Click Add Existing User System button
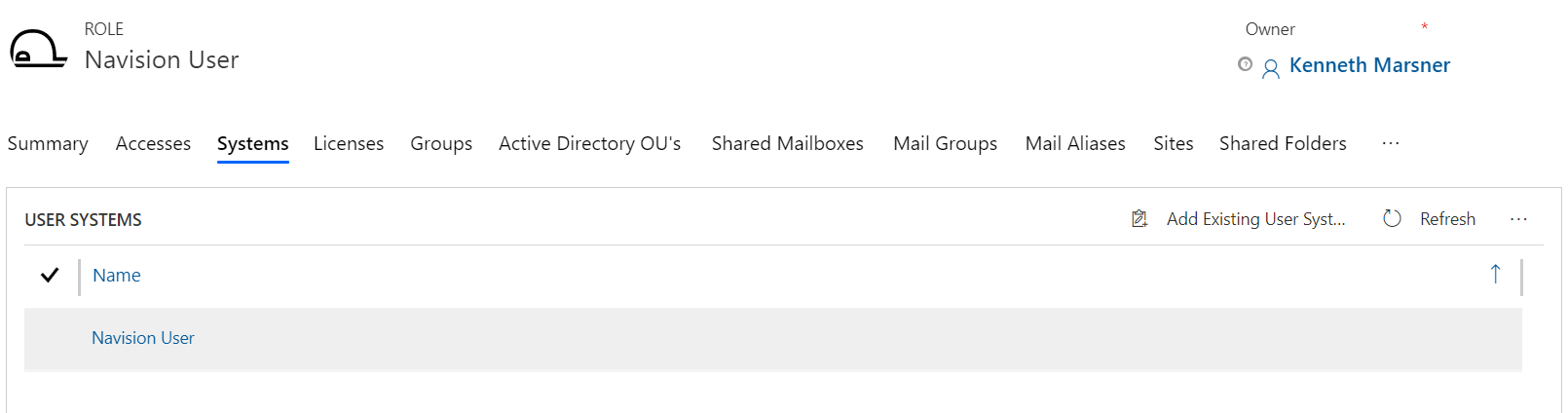Image resolution: width=1568 pixels, height=413 pixels. (1255, 219)
